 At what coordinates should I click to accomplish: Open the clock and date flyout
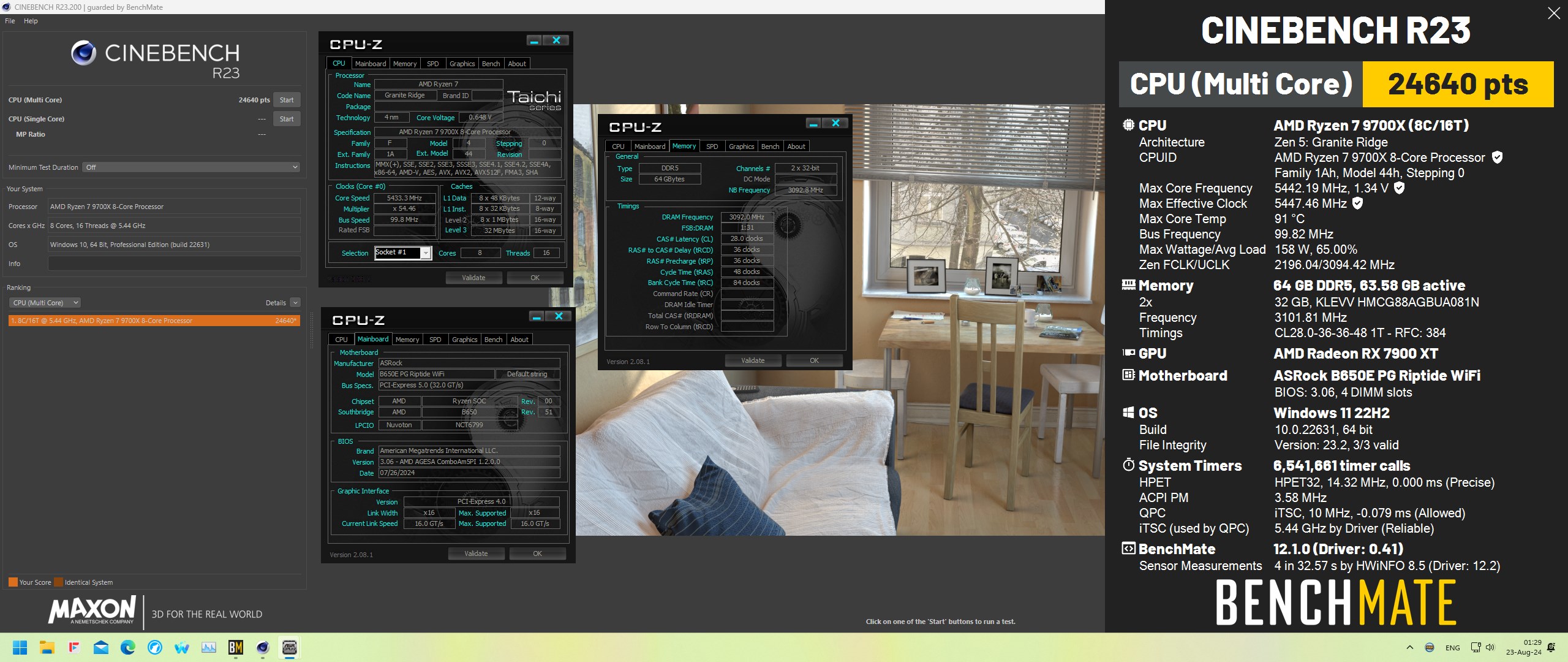tap(1524, 647)
